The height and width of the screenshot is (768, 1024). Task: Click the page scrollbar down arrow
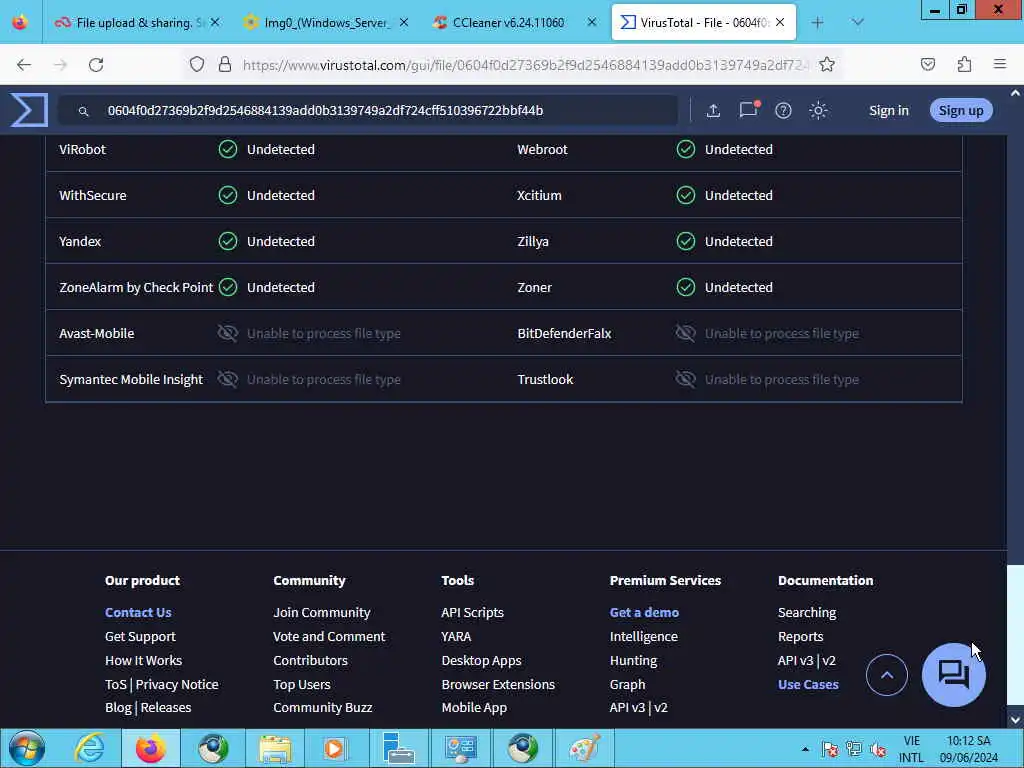click(1015, 720)
